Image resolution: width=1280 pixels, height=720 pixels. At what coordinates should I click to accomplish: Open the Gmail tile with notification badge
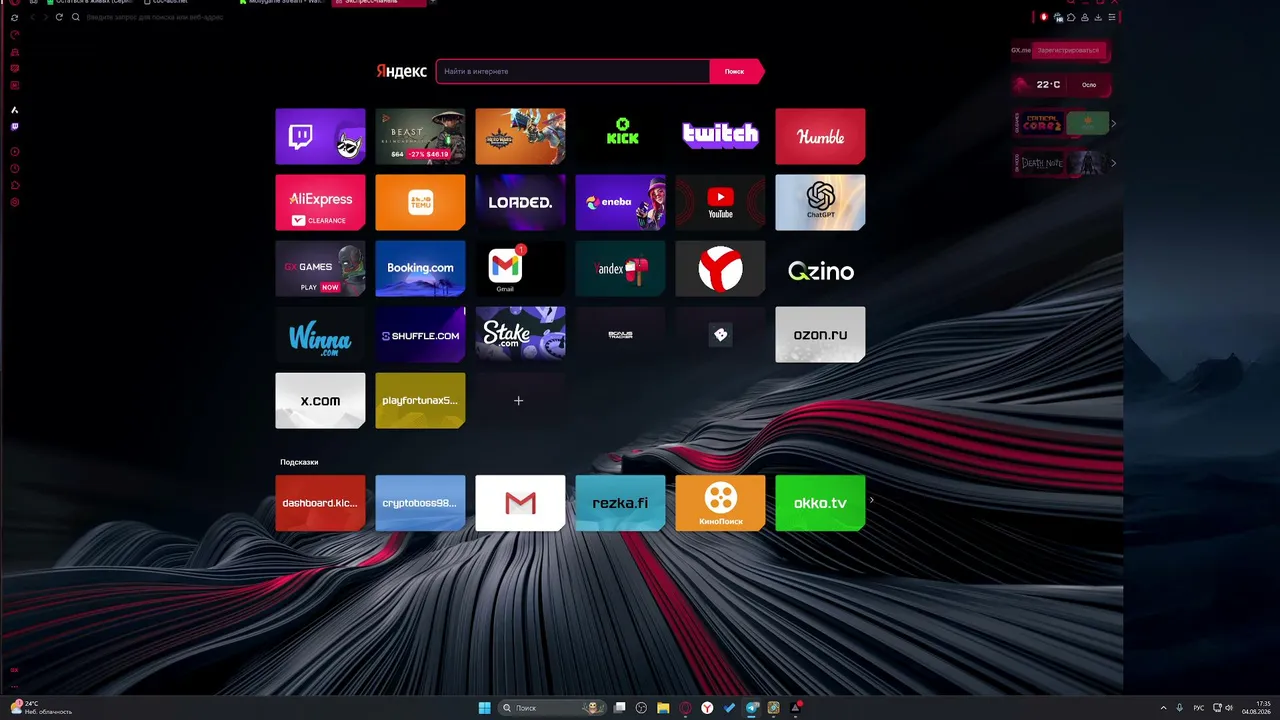tap(520, 268)
